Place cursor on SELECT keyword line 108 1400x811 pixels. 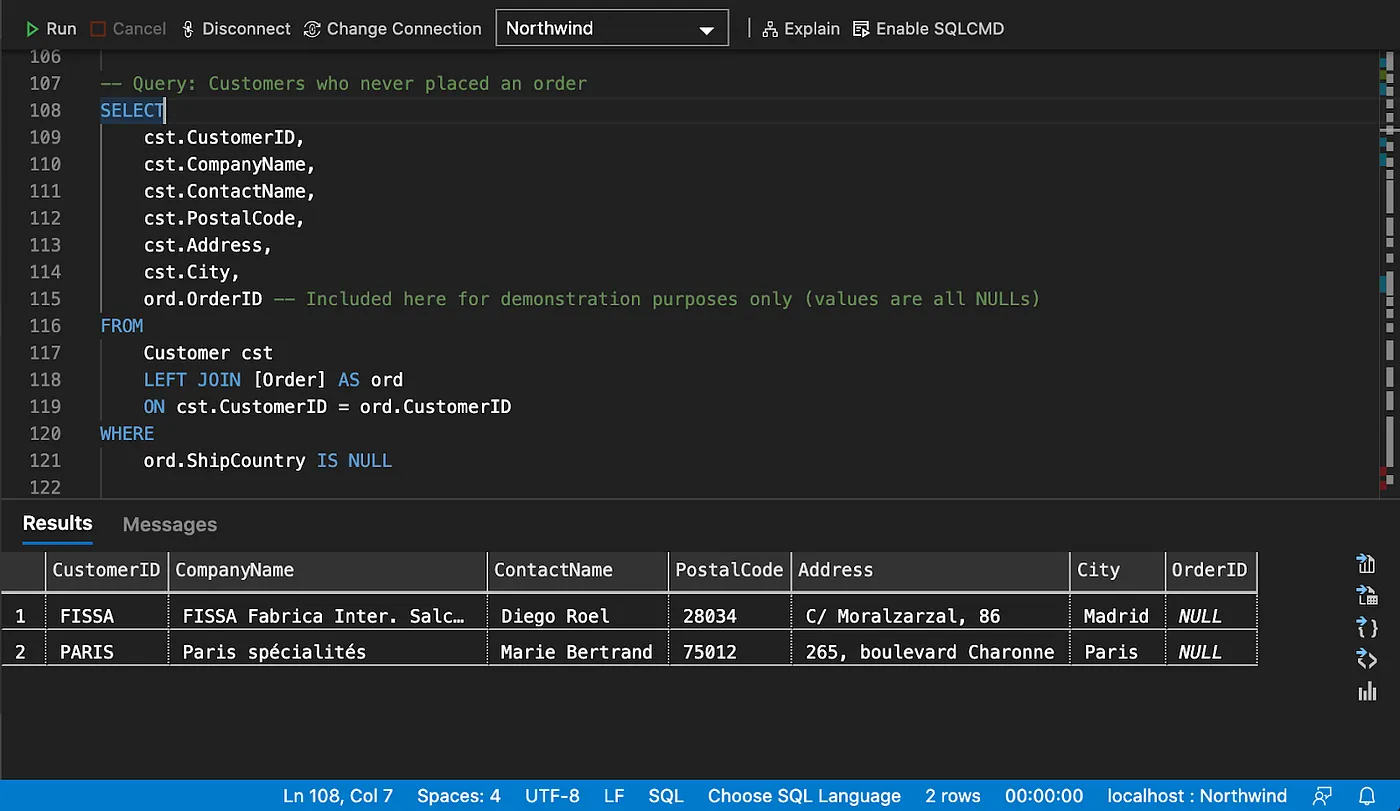[132, 110]
